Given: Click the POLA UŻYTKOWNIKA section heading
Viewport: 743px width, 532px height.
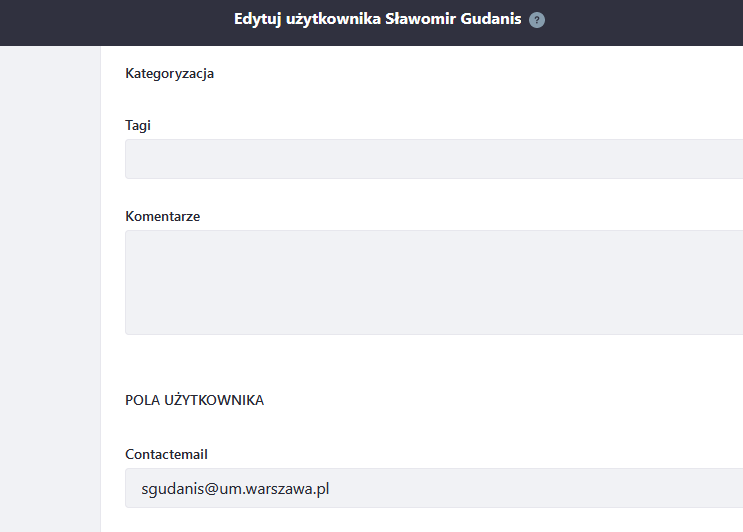Looking at the screenshot, I should [x=194, y=400].
